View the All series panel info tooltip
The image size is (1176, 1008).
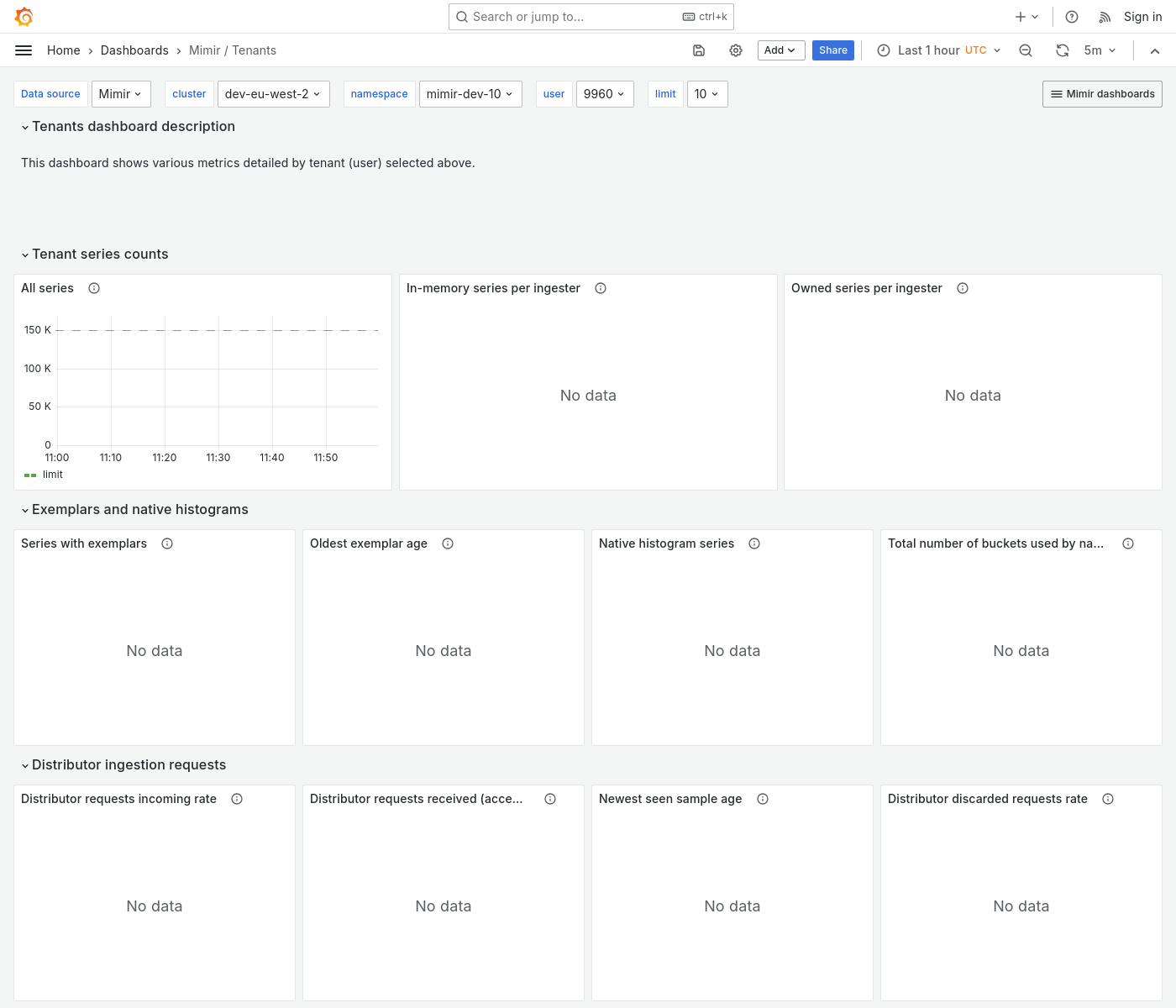(93, 287)
